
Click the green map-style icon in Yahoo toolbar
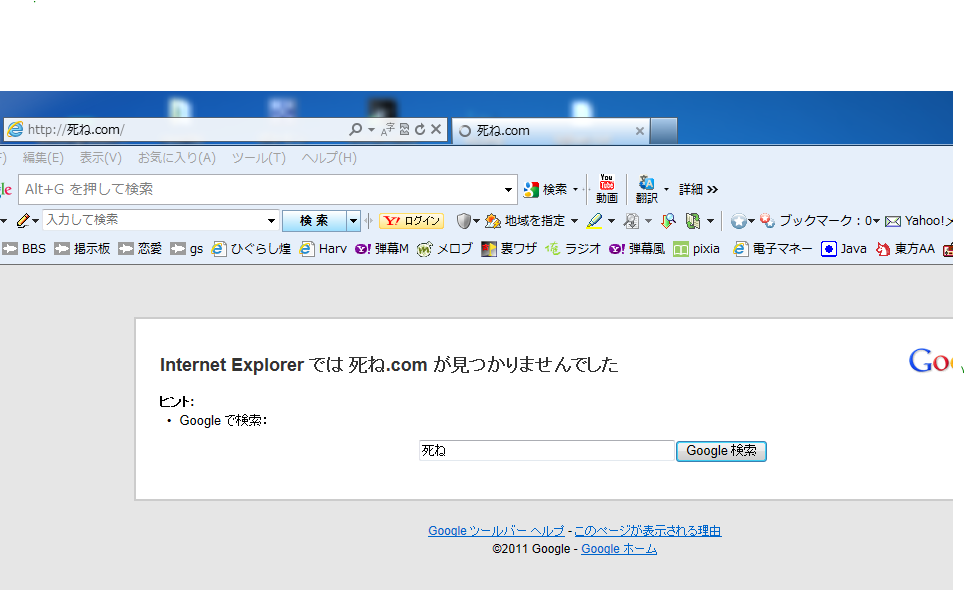pyautogui.click(x=693, y=221)
